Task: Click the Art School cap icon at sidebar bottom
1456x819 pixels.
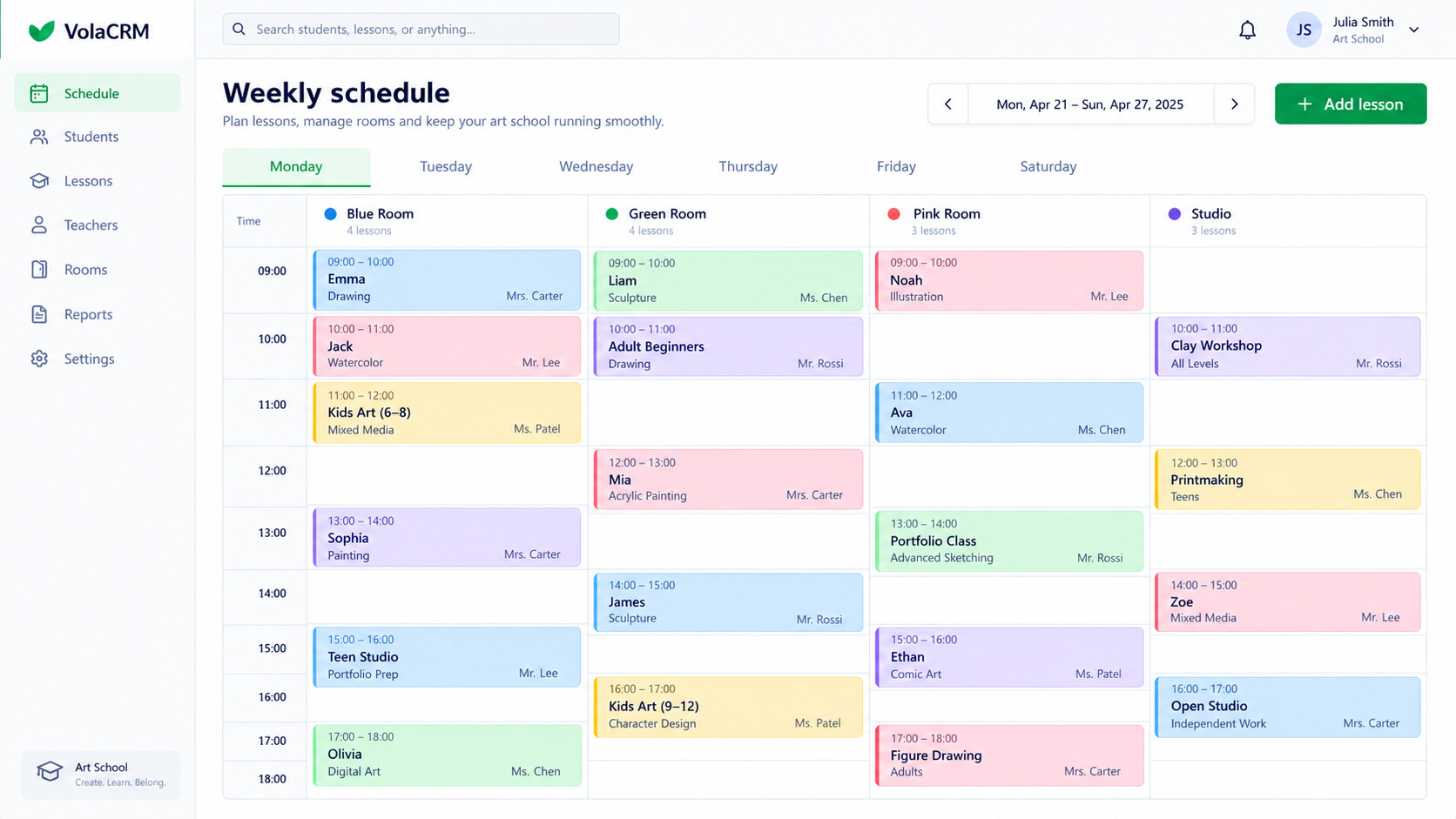Action: [50, 772]
